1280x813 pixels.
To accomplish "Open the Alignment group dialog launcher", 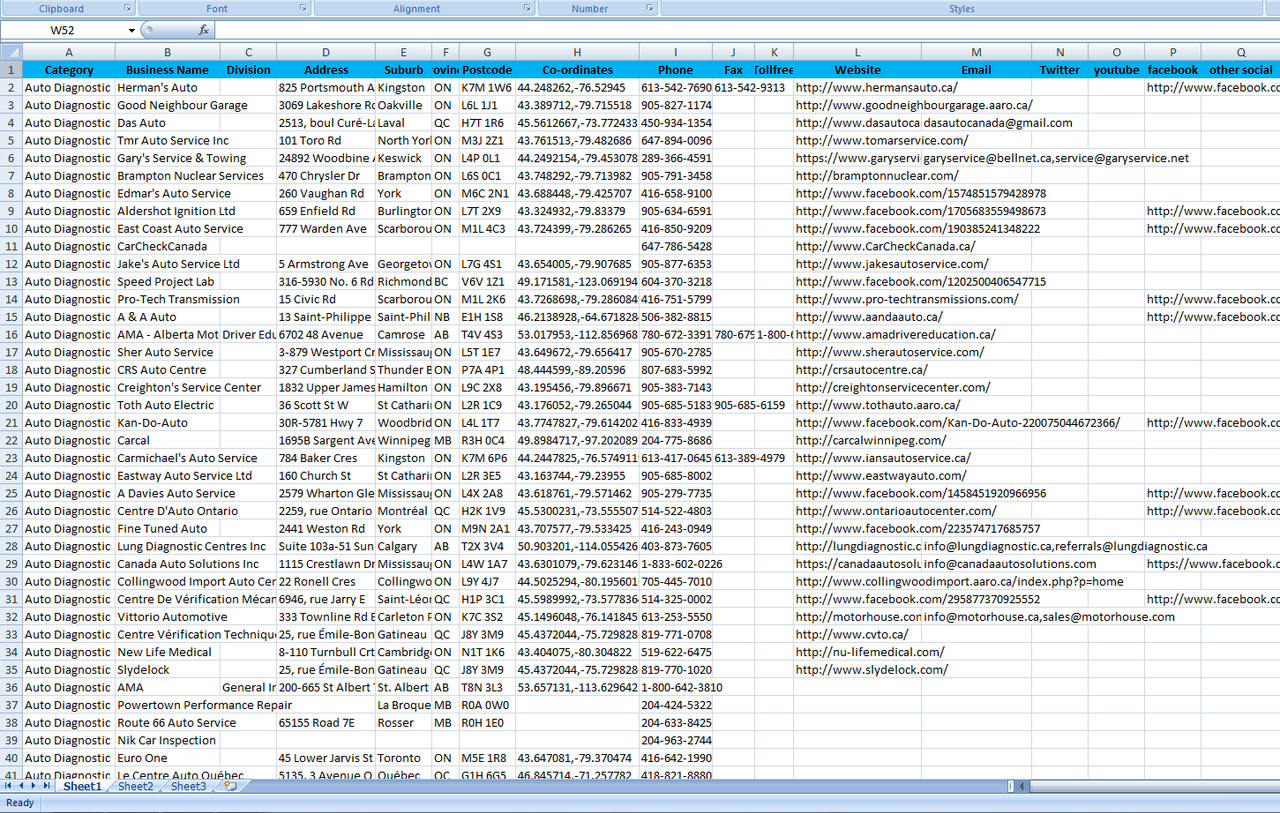I will pyautogui.click(x=527, y=8).
